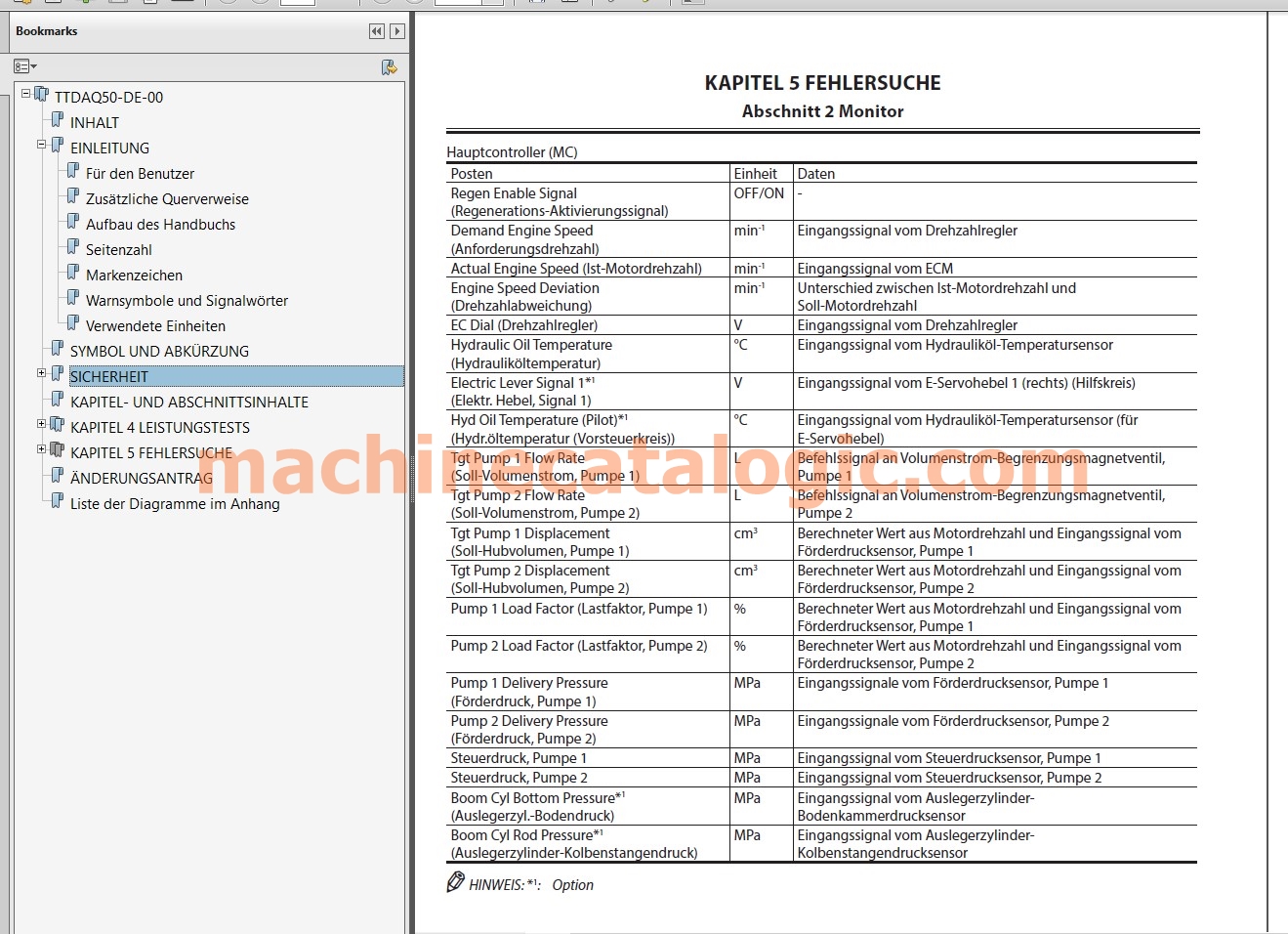The width and height of the screenshot is (1288, 934).
Task: Click the bookmark icon beside Zusätzliche Querverweise
Action: point(72,196)
